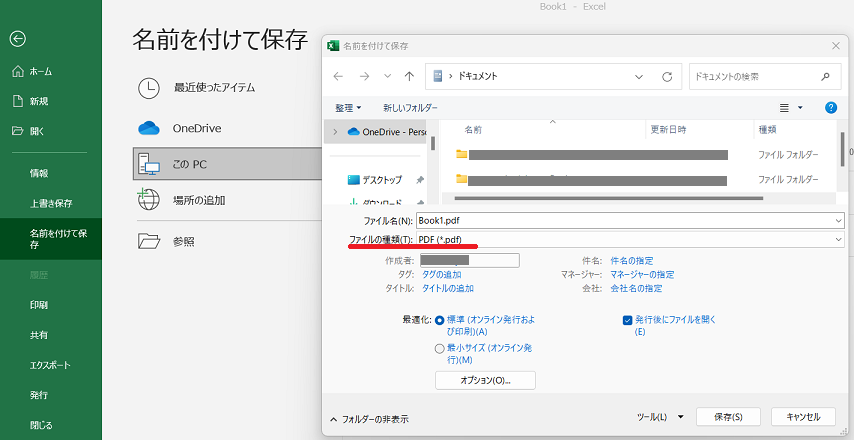Viewport: 854px width, 440px height.
Task: Collapse folders with フォルダーの非表示
Action: click(369, 419)
